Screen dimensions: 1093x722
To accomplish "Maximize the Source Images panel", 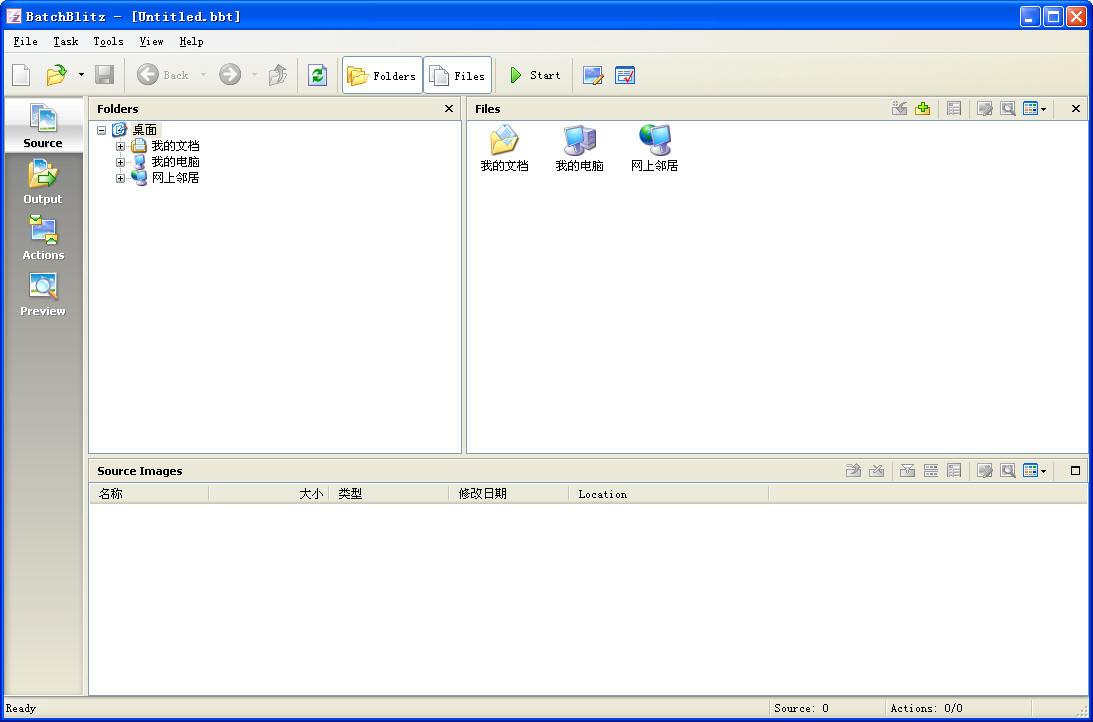I will [1076, 471].
